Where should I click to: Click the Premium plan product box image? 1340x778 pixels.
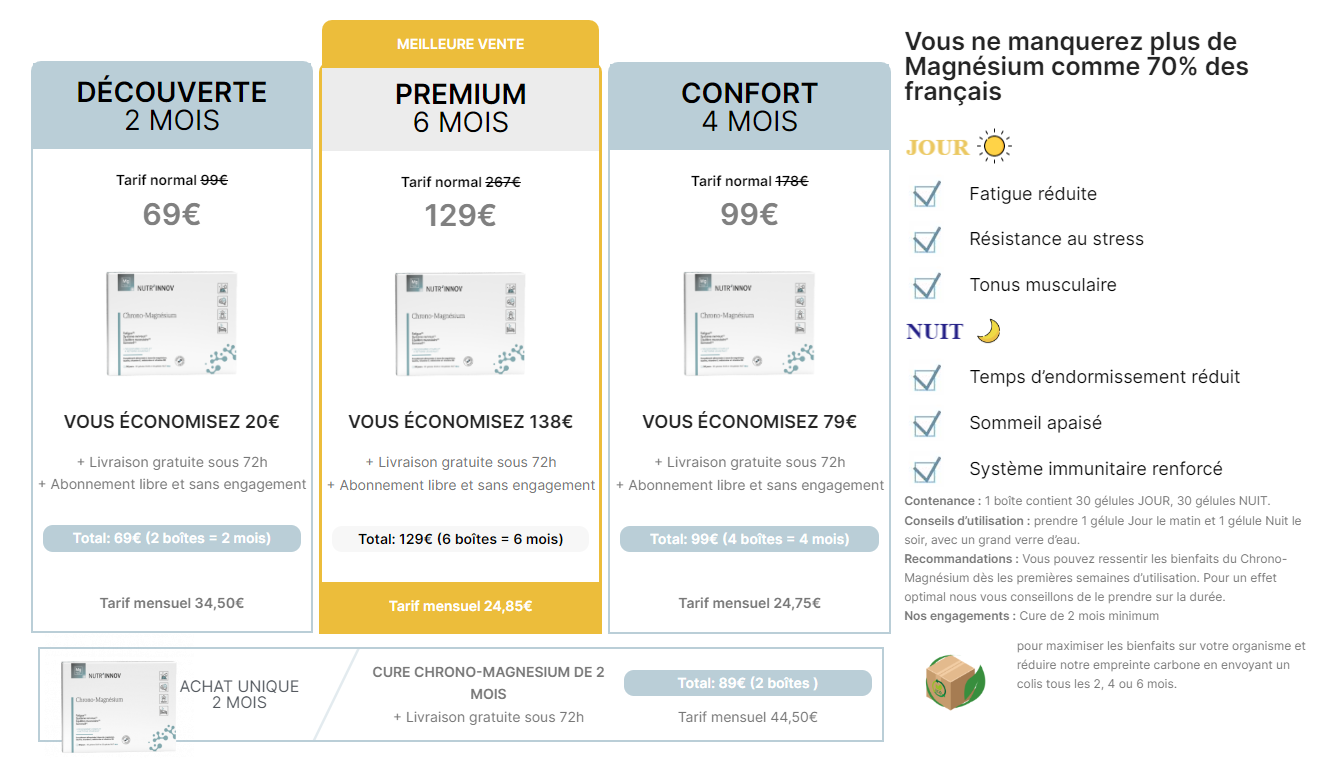(x=460, y=323)
